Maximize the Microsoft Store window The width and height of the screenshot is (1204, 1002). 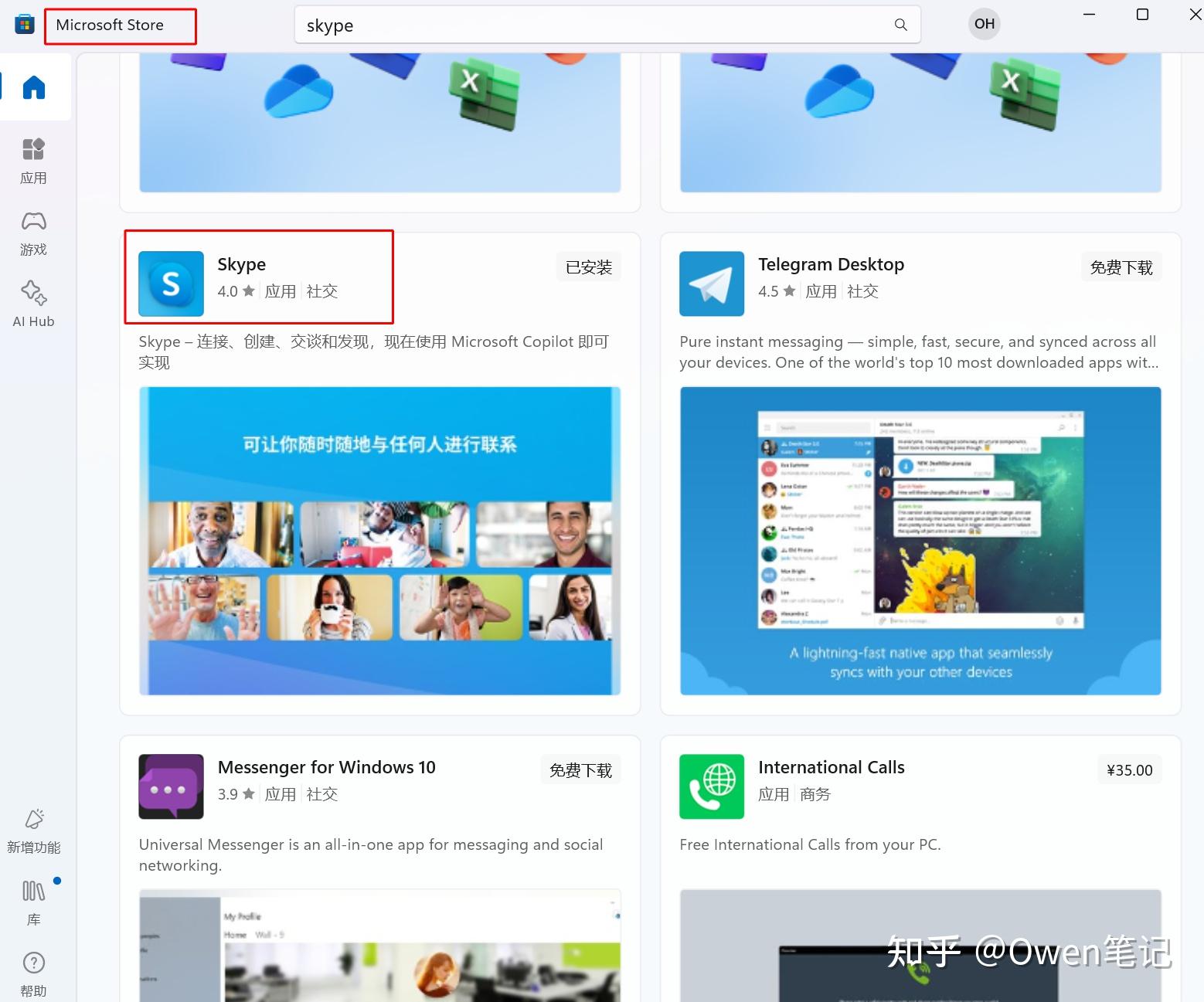(1142, 14)
